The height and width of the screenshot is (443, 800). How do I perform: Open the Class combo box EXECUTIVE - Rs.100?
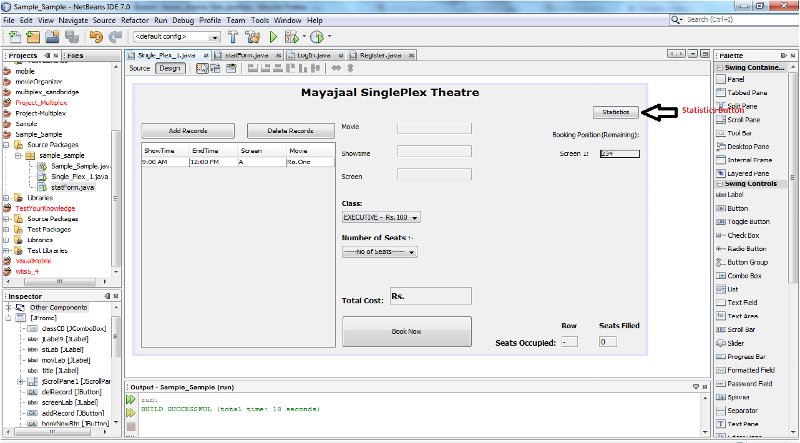point(381,217)
